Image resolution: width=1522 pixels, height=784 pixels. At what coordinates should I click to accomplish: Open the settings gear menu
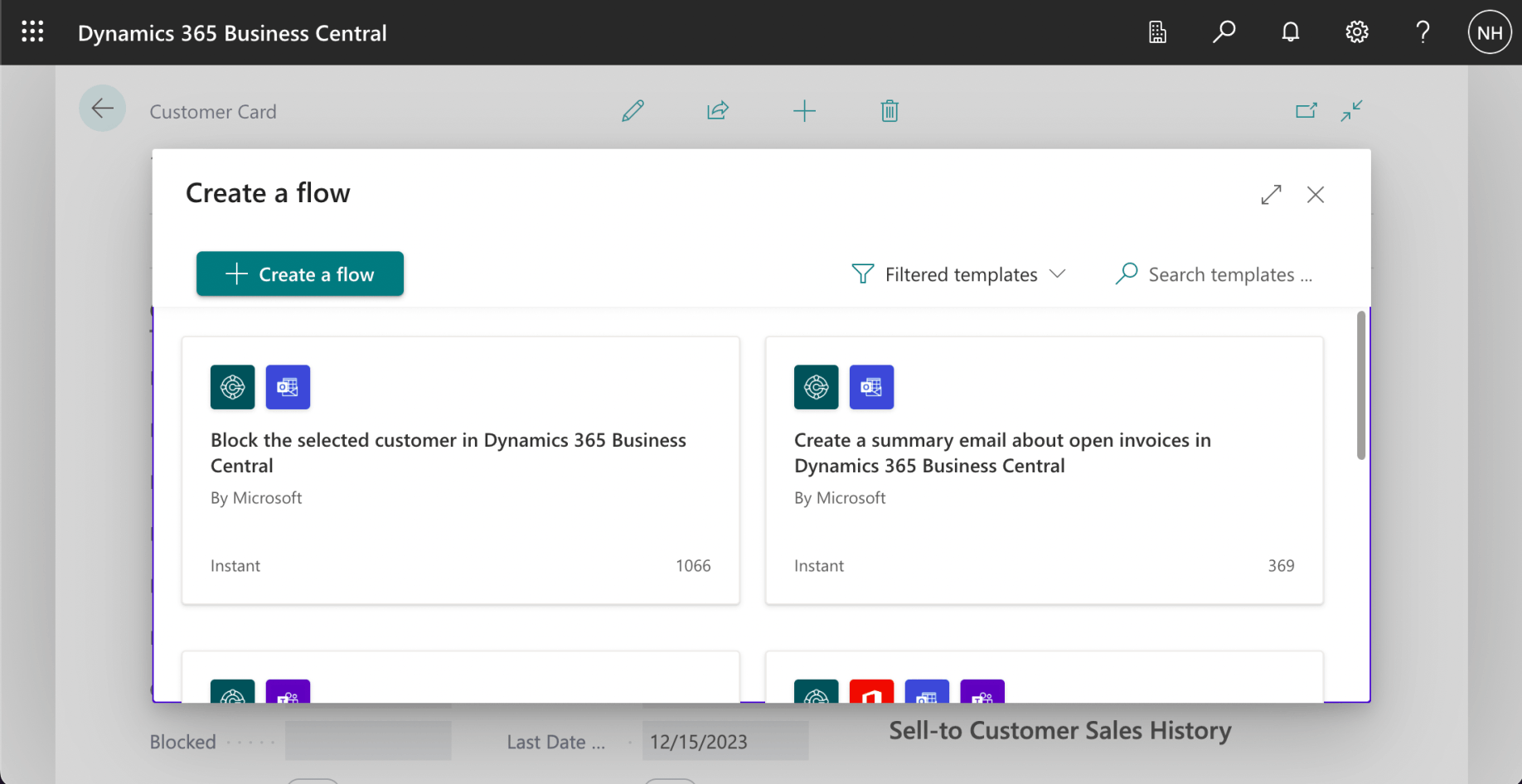tap(1356, 32)
